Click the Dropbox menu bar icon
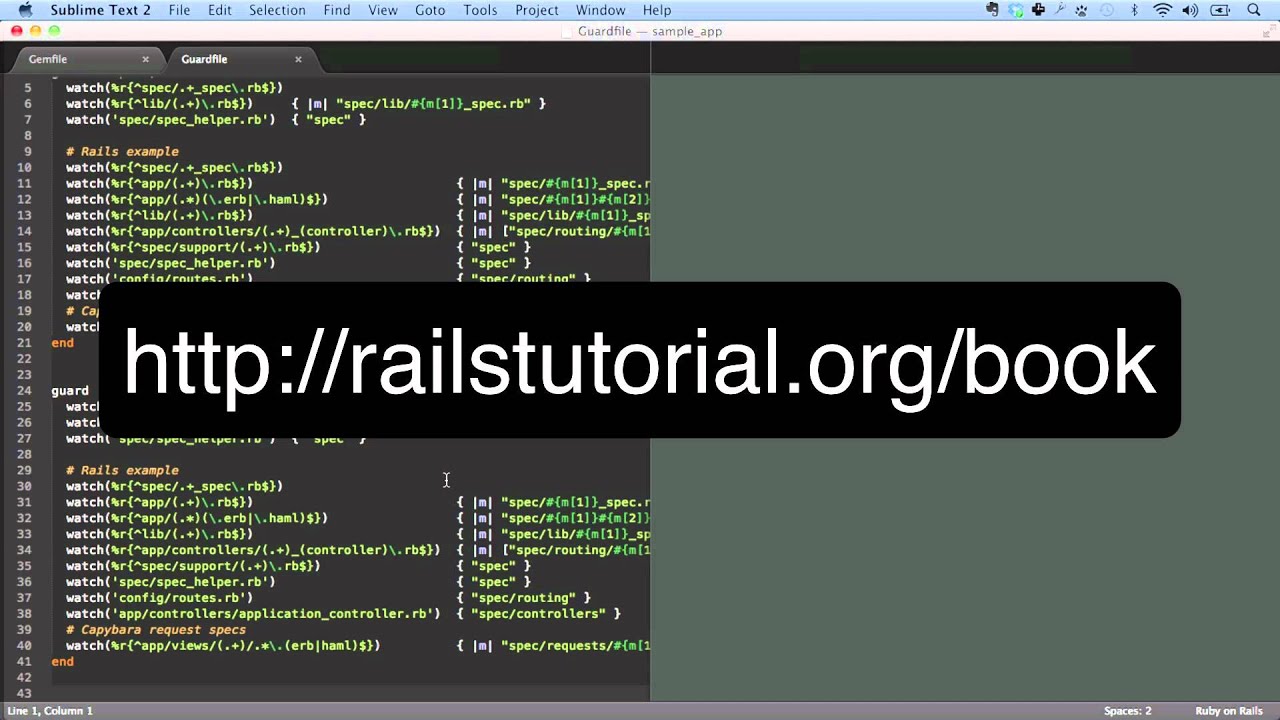The width and height of the screenshot is (1280, 720). (x=1016, y=10)
